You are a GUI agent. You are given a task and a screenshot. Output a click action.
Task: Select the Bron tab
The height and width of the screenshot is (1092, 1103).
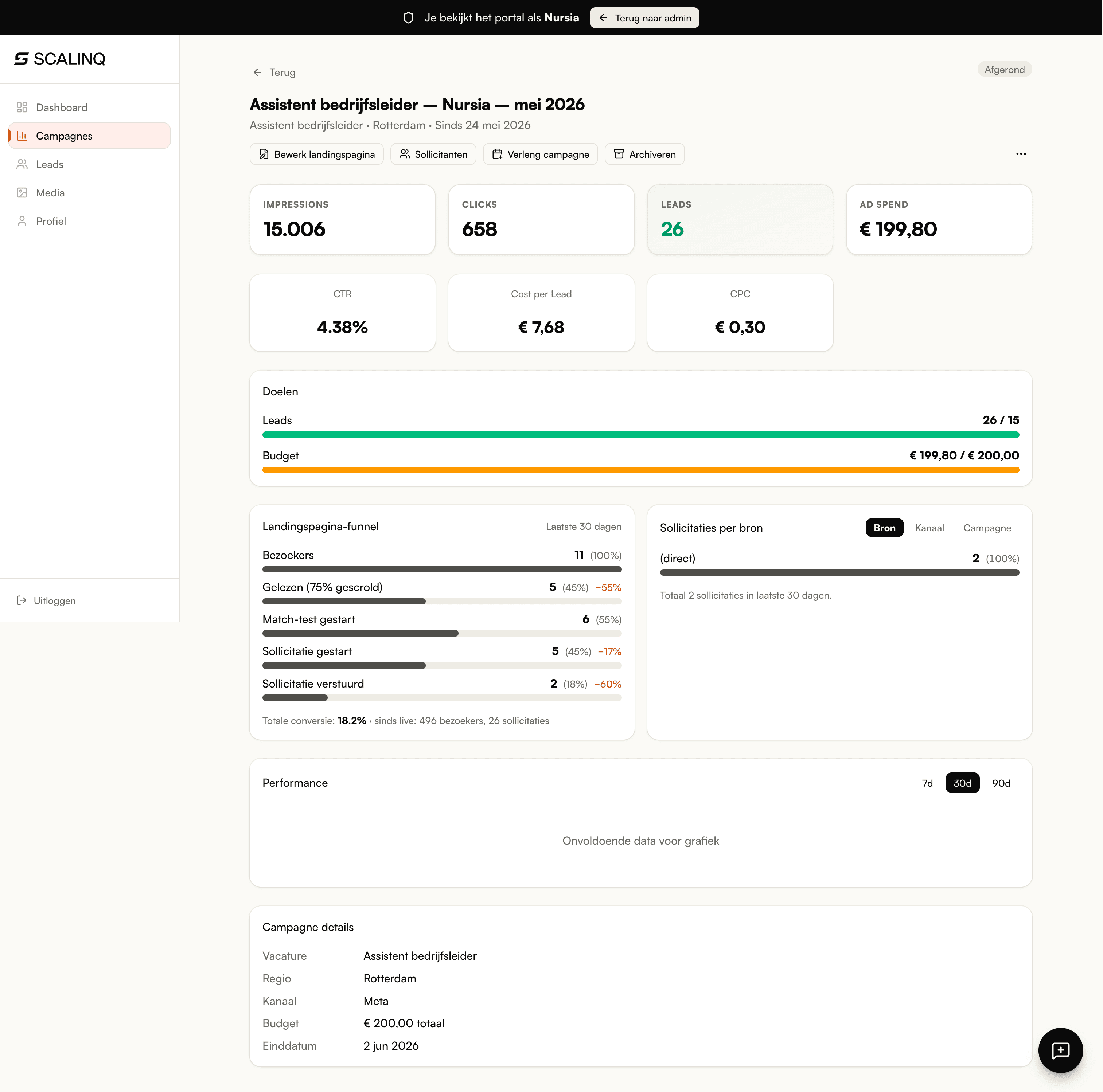pyautogui.click(x=884, y=528)
